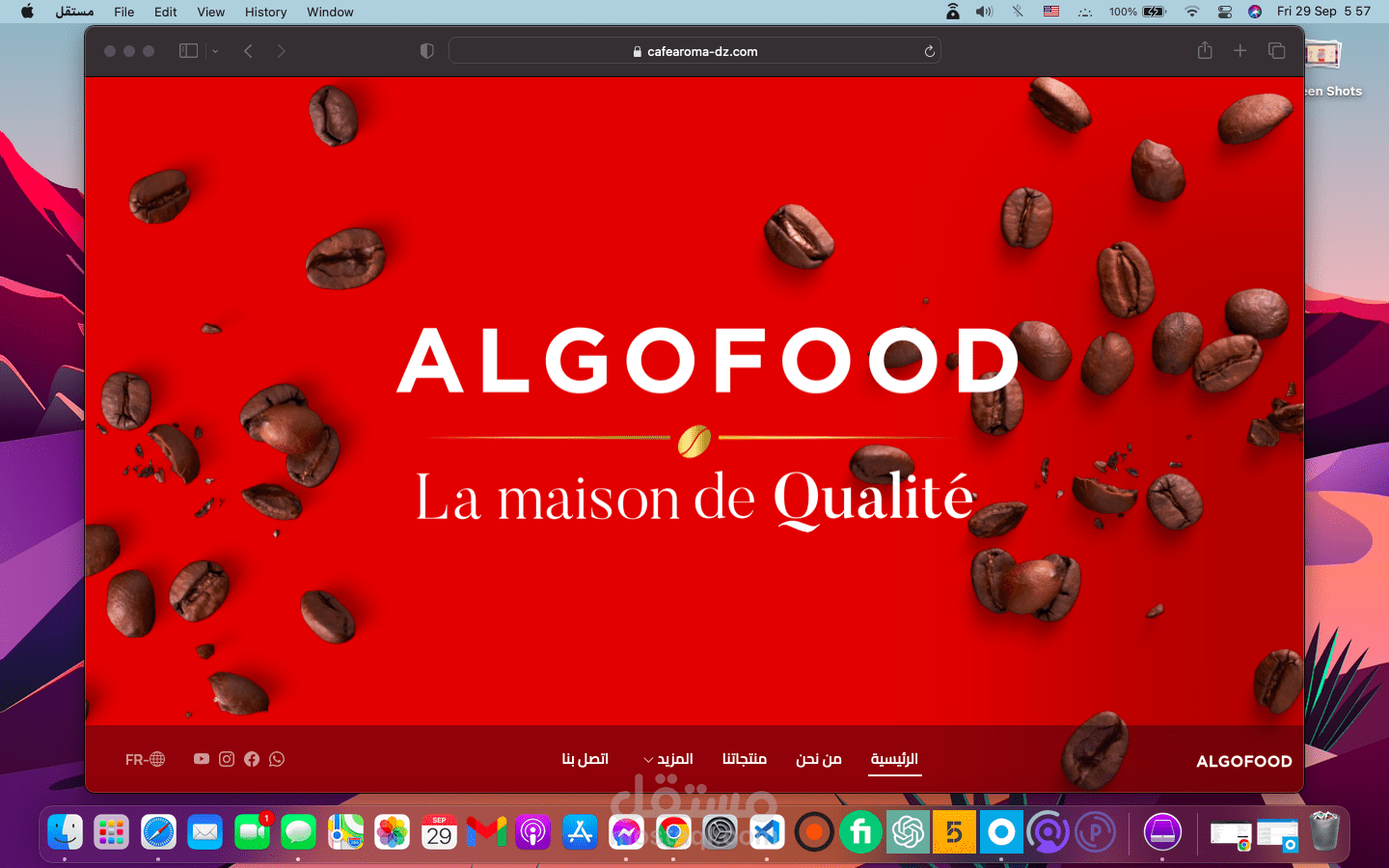
Task: Open FaceTime from the Dock
Action: [253, 831]
